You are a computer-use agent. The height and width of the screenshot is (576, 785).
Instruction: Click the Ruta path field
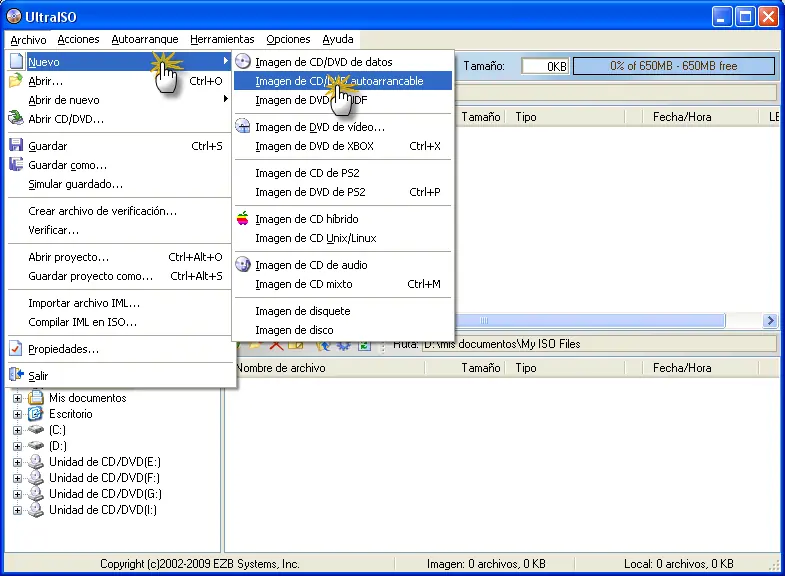[600, 344]
